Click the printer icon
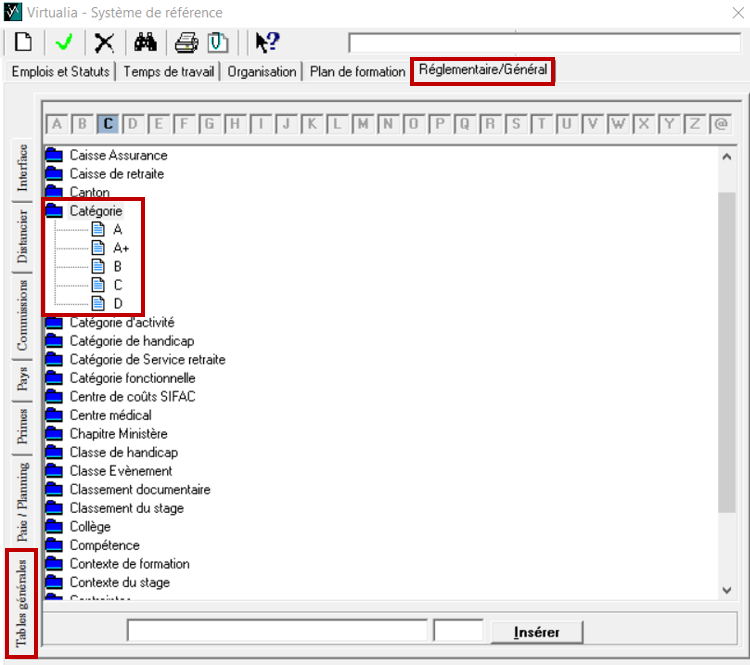 click(x=187, y=42)
